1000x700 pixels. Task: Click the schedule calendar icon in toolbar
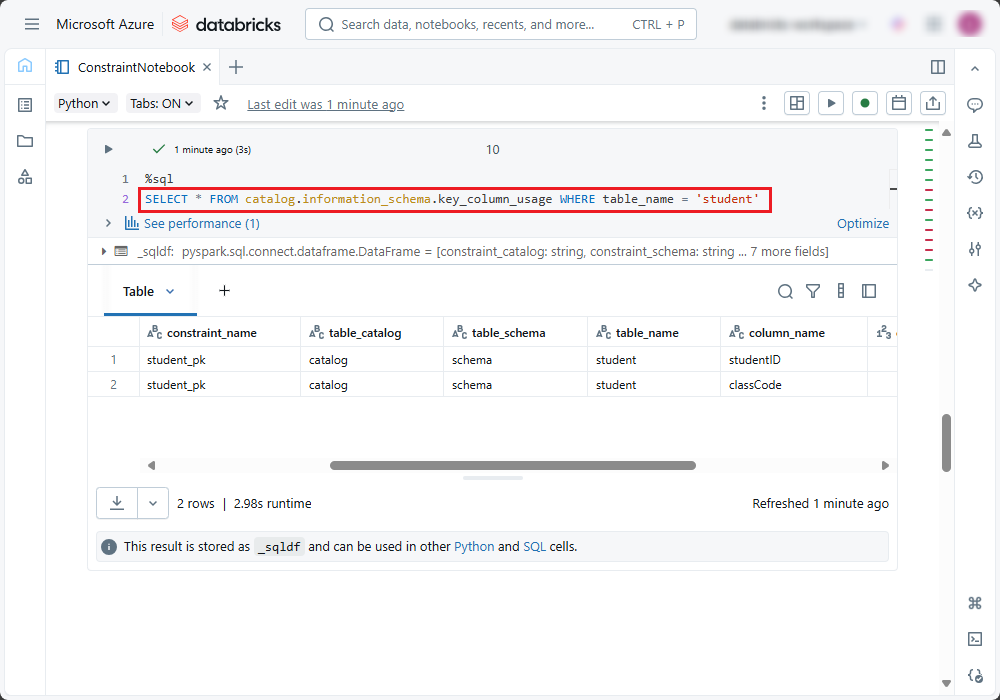899,103
